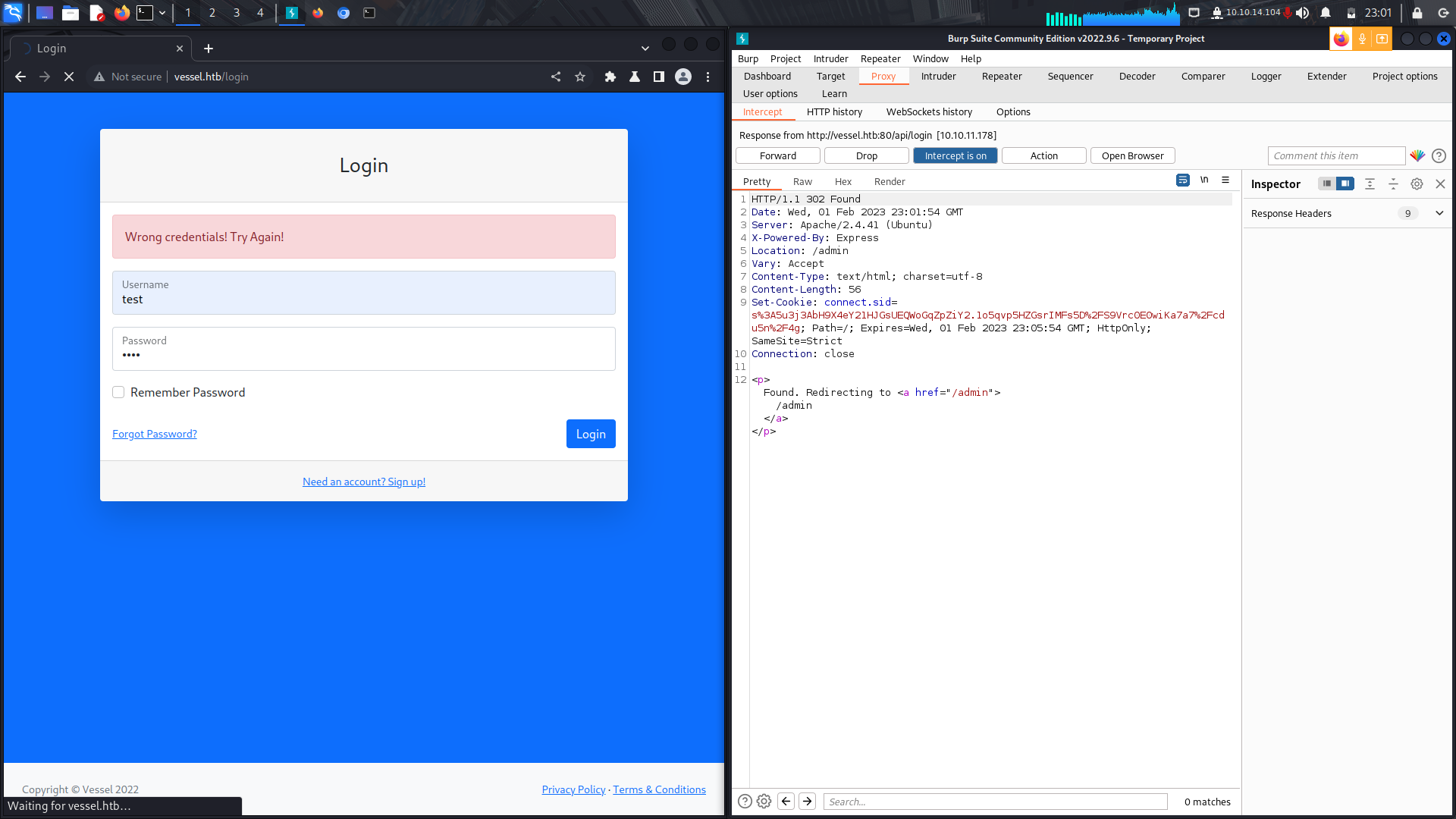Go to next search match arrow
Viewport: 1456px width, 819px height.
coord(808,801)
